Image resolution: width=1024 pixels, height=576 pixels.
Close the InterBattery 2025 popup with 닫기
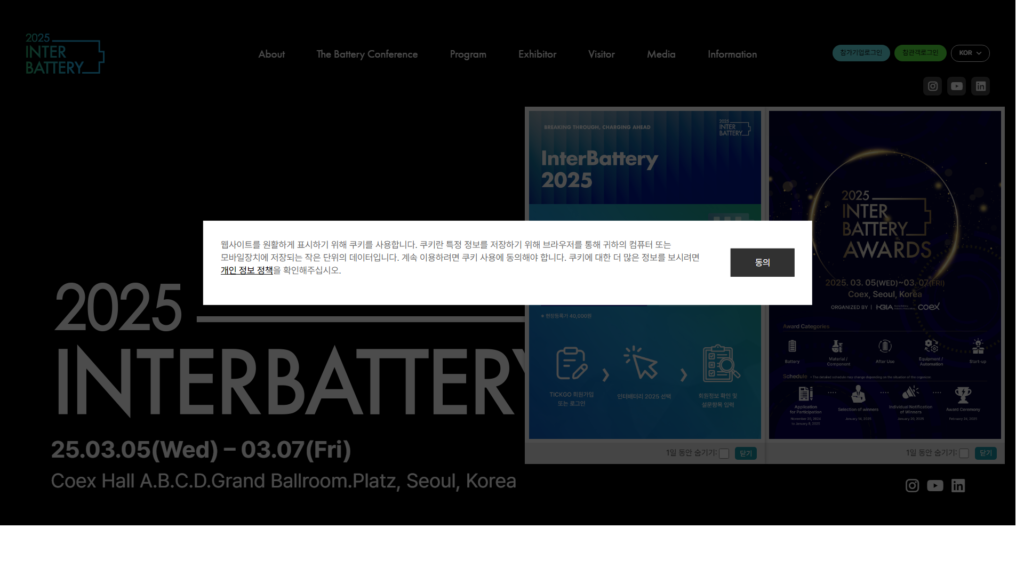[746, 453]
